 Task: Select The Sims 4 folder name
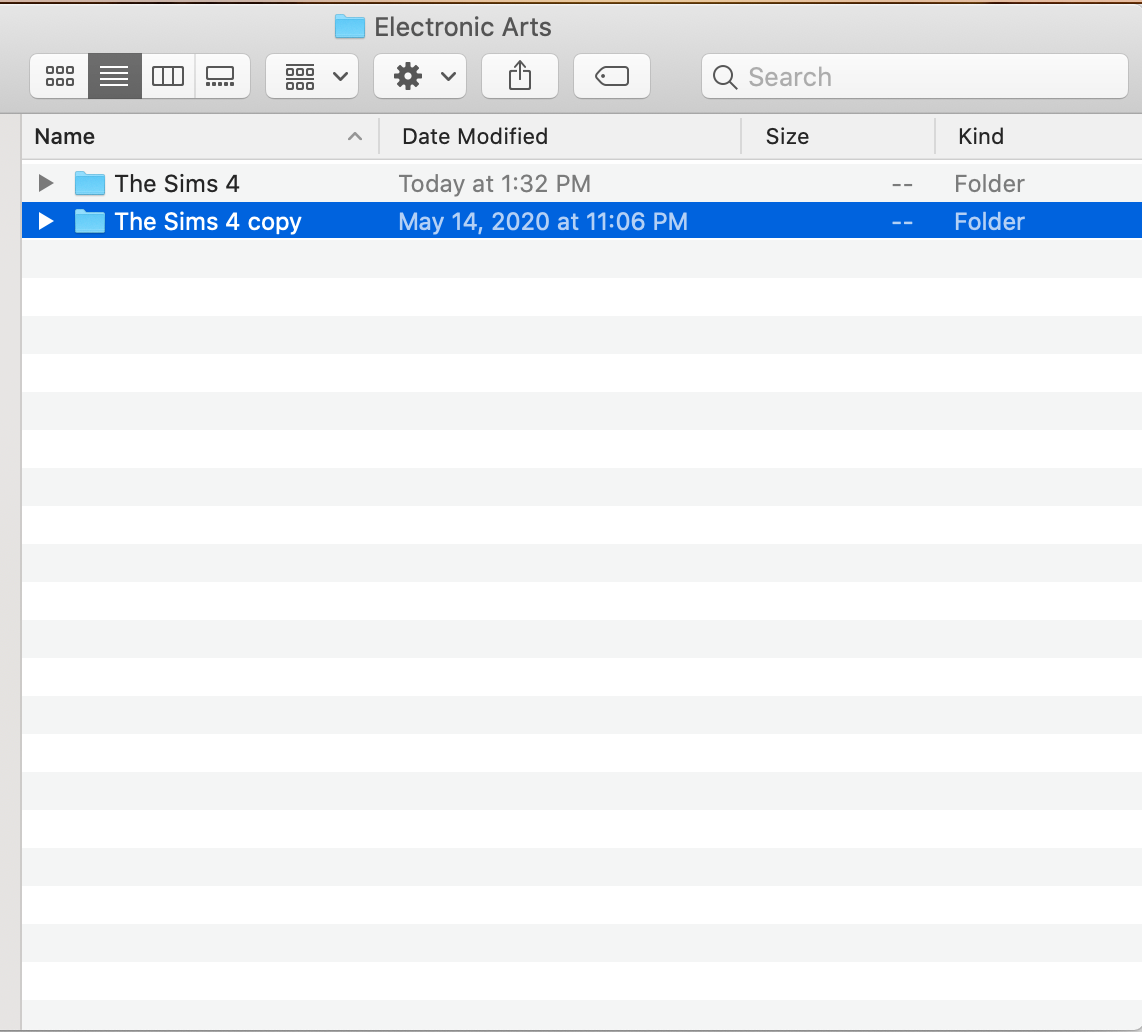(x=177, y=184)
